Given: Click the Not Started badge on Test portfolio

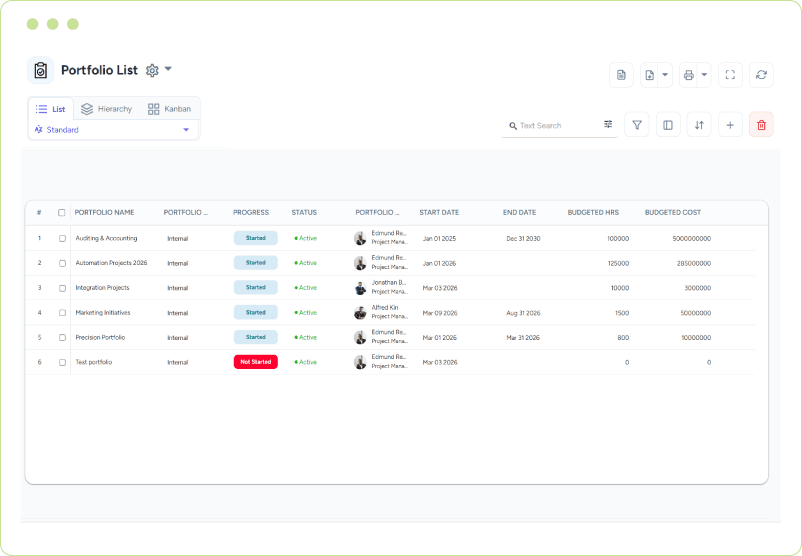Looking at the screenshot, I should pyautogui.click(x=256, y=362).
